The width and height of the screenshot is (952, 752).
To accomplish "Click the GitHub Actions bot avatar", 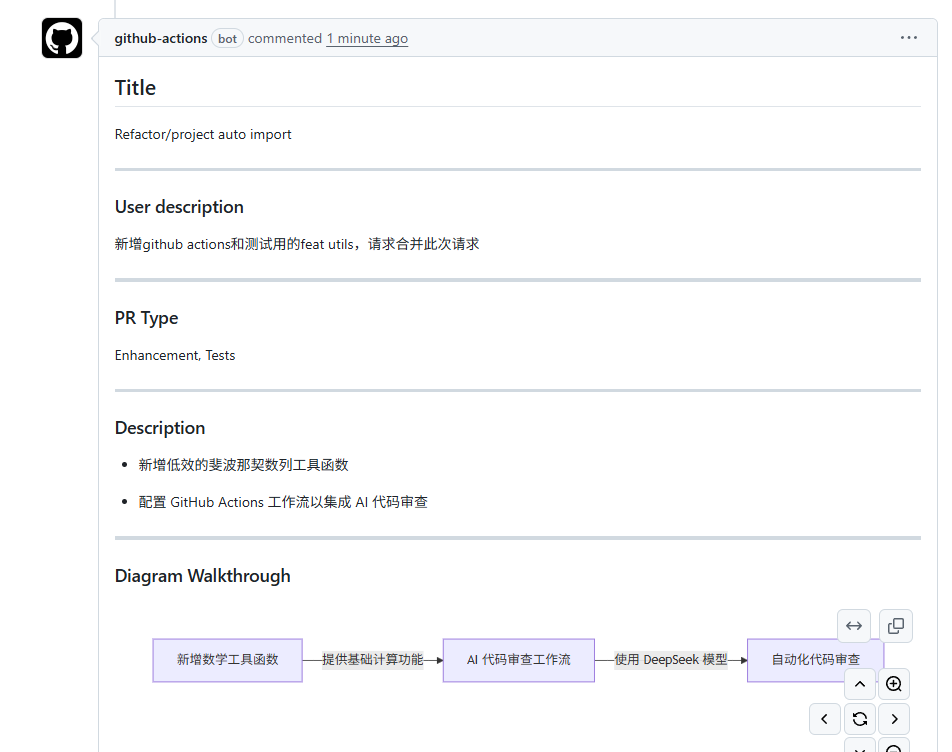I will point(62,39).
